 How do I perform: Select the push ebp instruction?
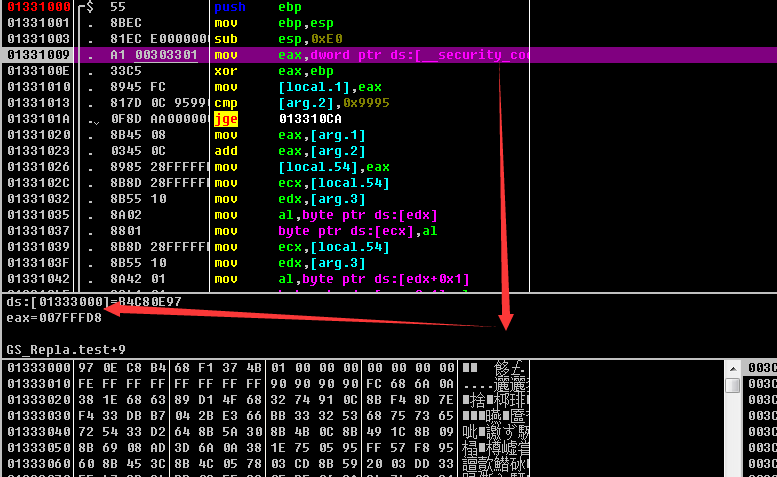(260, 6)
